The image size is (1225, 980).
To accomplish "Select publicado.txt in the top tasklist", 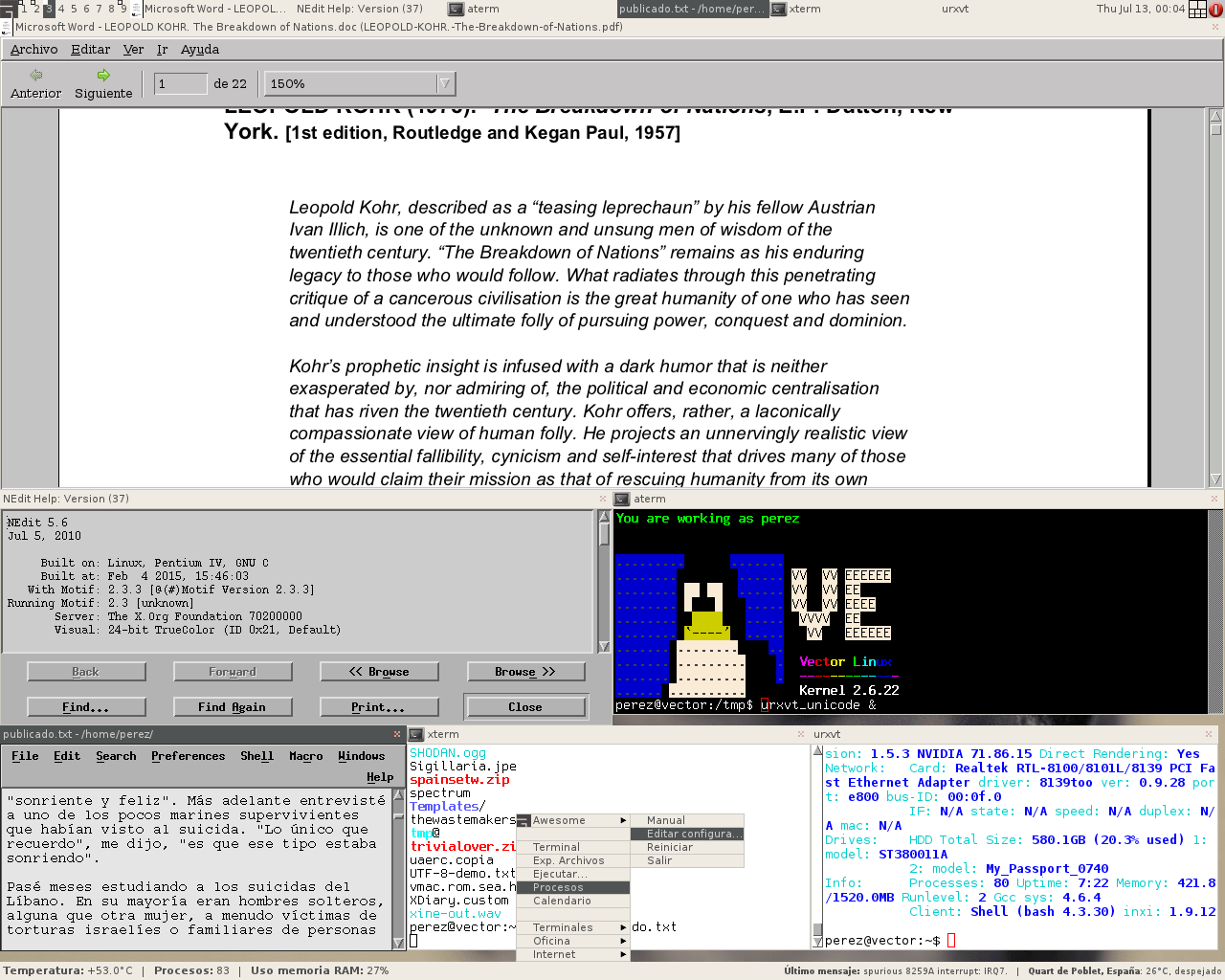I will (692, 9).
